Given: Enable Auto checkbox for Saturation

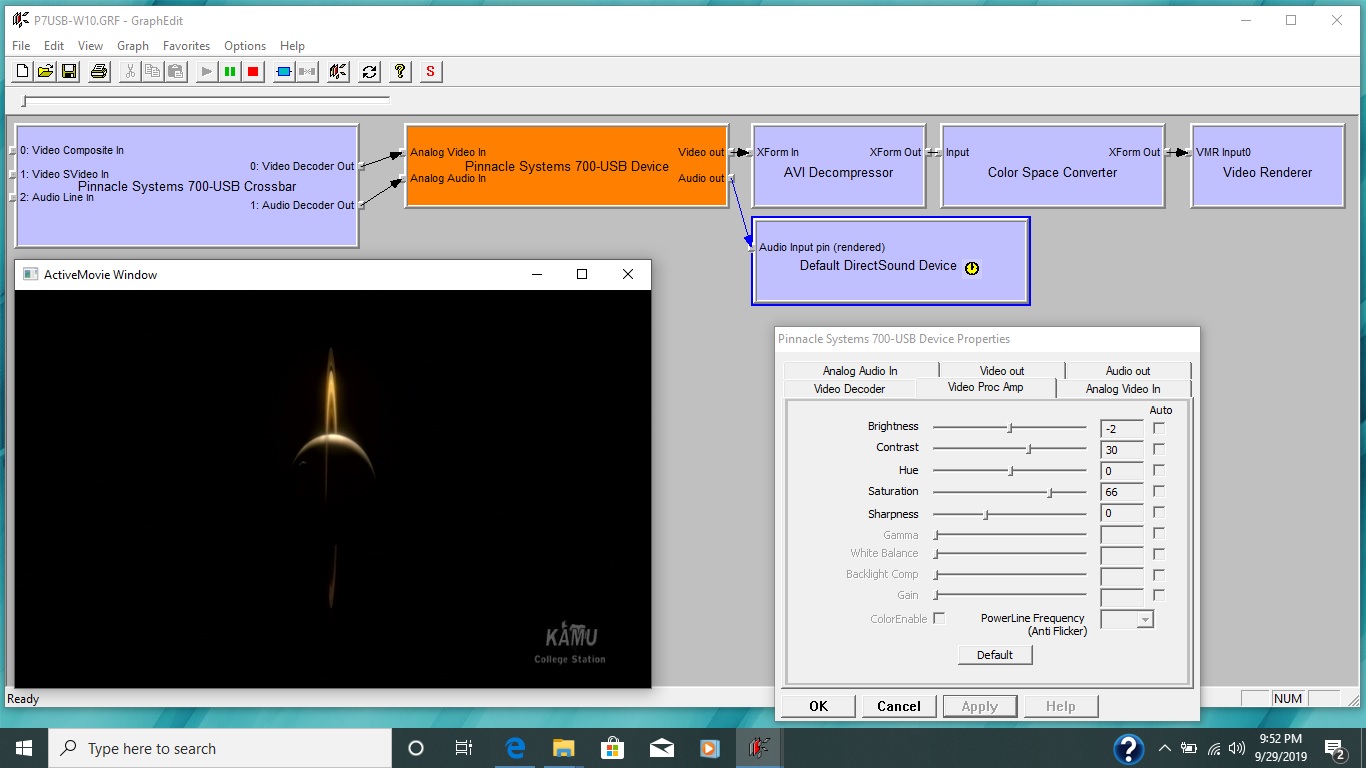Looking at the screenshot, I should pyautogui.click(x=1159, y=491).
